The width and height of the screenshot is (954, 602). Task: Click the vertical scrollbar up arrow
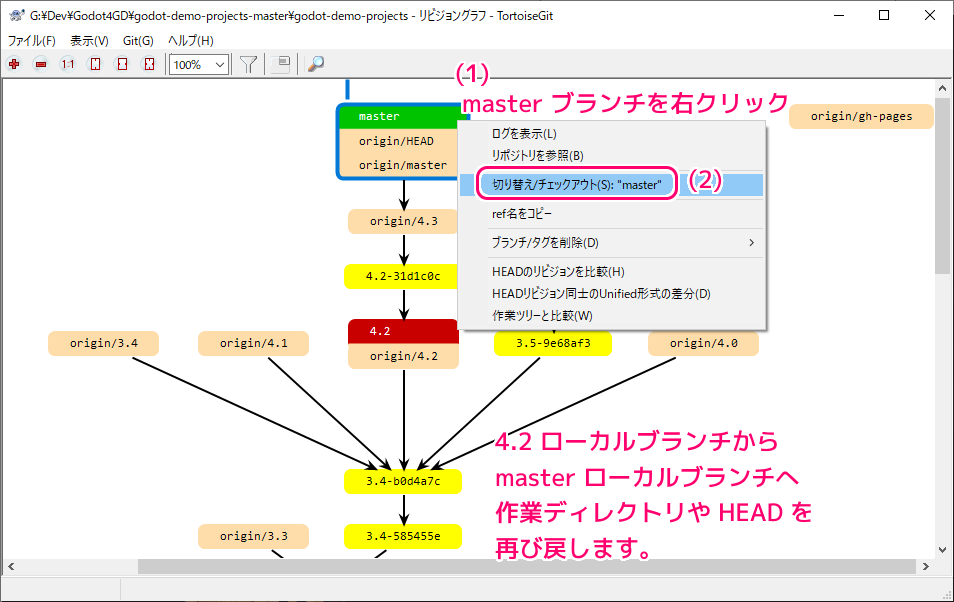pos(942,88)
